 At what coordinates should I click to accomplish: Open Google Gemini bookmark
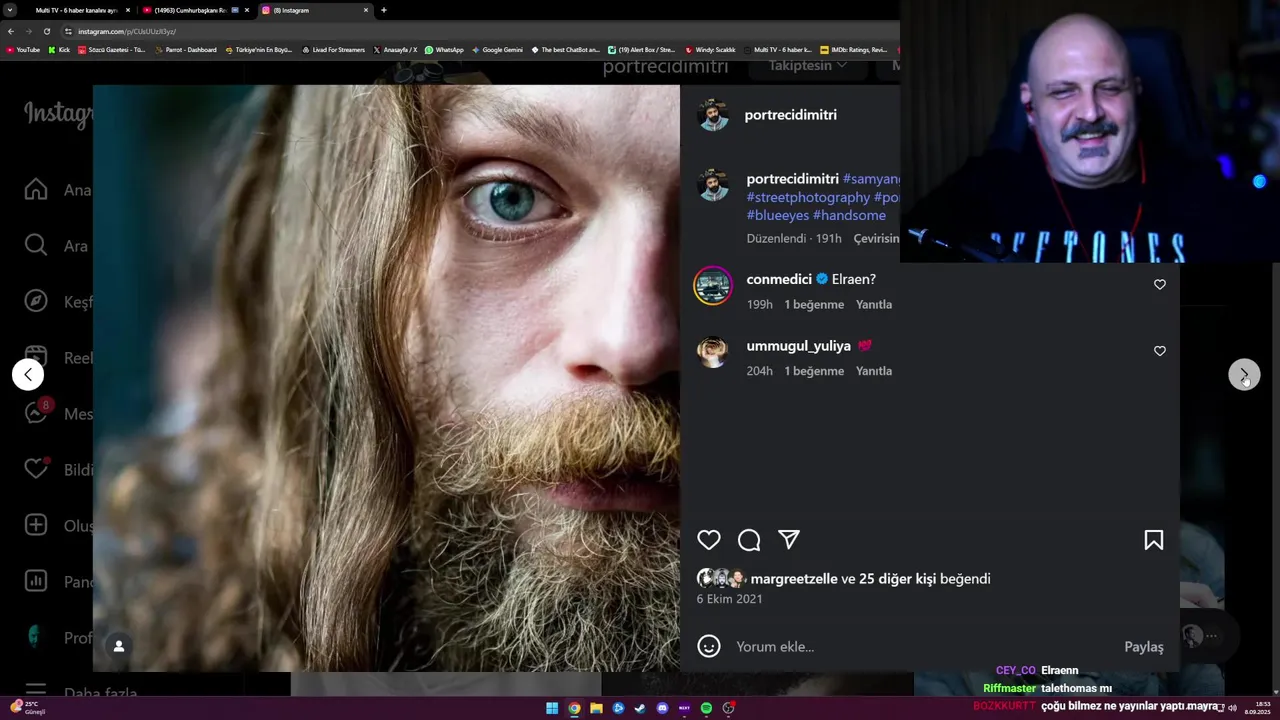pos(497,50)
